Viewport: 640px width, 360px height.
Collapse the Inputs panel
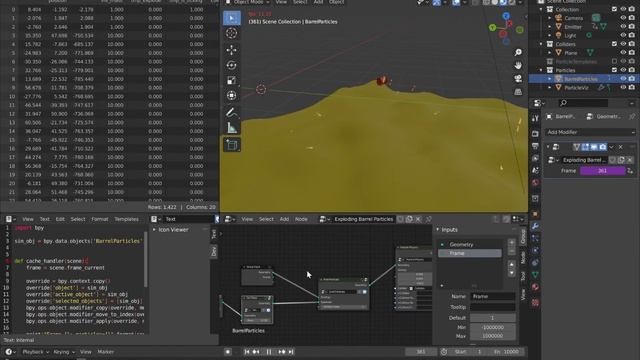coord(438,230)
